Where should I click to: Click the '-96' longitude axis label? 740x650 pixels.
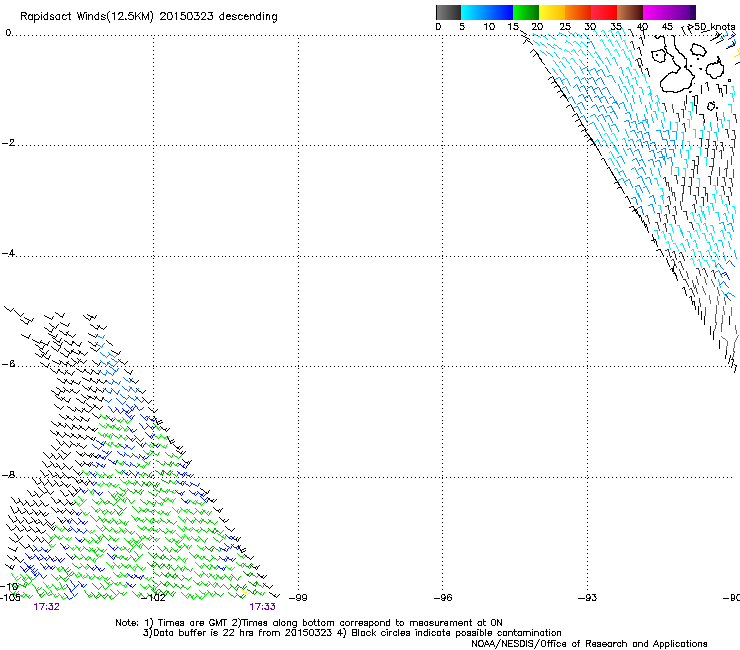pyautogui.click(x=443, y=598)
